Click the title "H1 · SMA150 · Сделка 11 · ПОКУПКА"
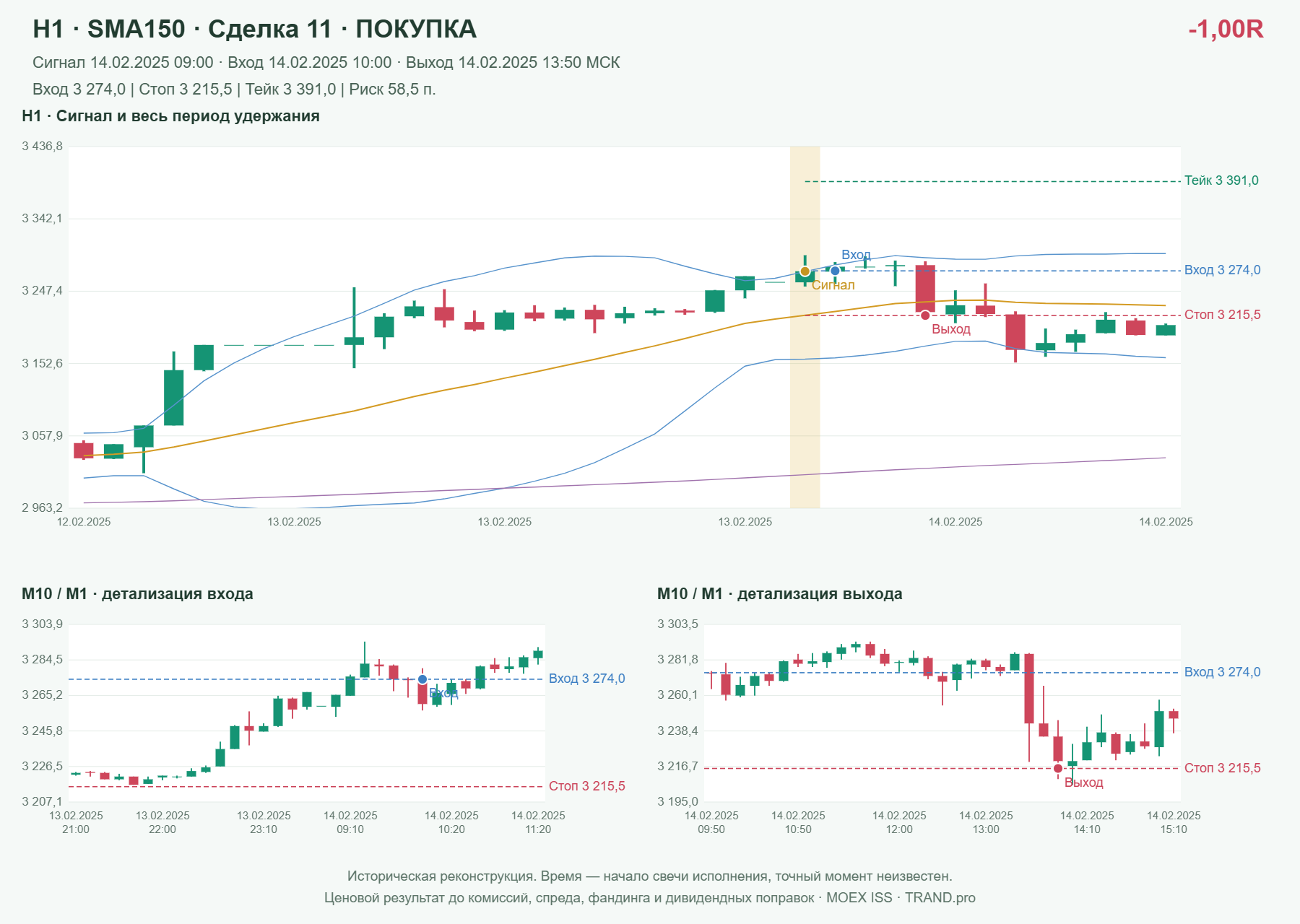This screenshot has height=924, width=1300. tap(254, 29)
